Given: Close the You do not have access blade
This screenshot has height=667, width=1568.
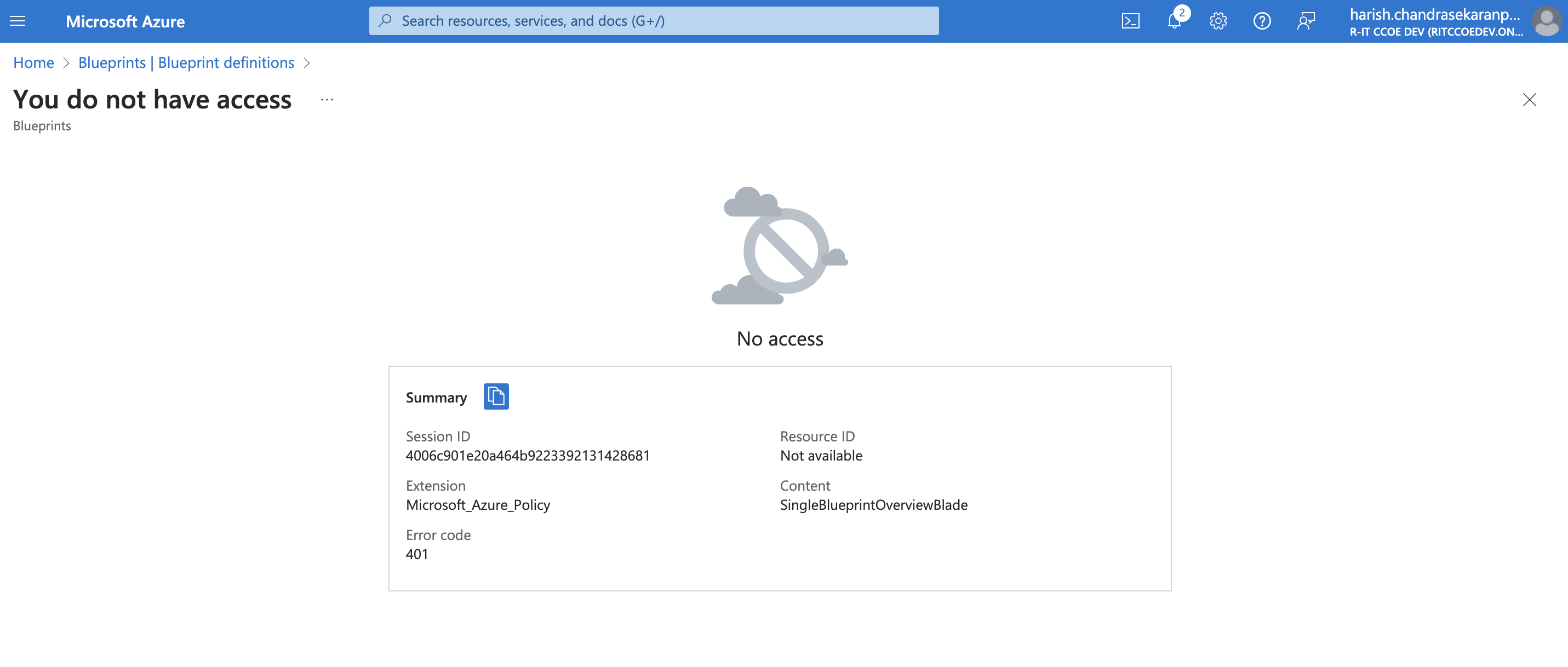Looking at the screenshot, I should click(1529, 100).
